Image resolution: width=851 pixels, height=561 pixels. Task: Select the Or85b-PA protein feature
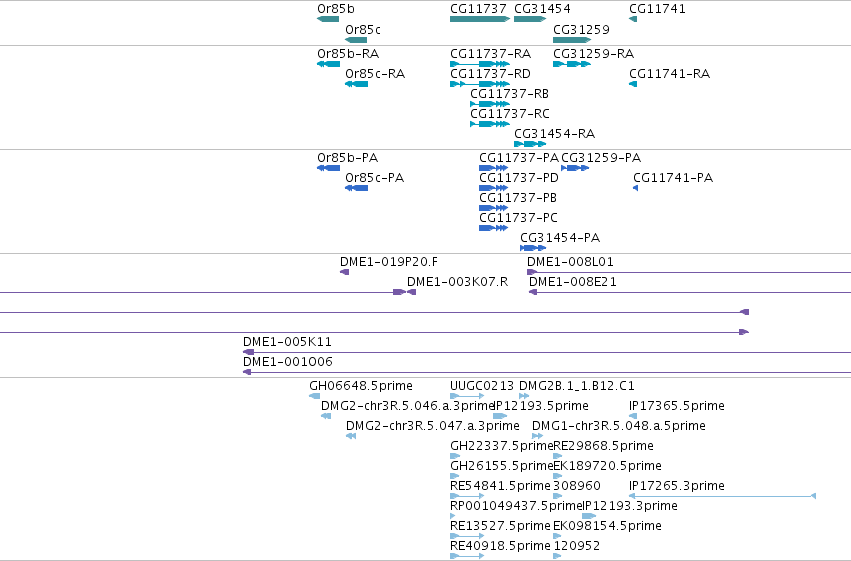[x=328, y=168]
